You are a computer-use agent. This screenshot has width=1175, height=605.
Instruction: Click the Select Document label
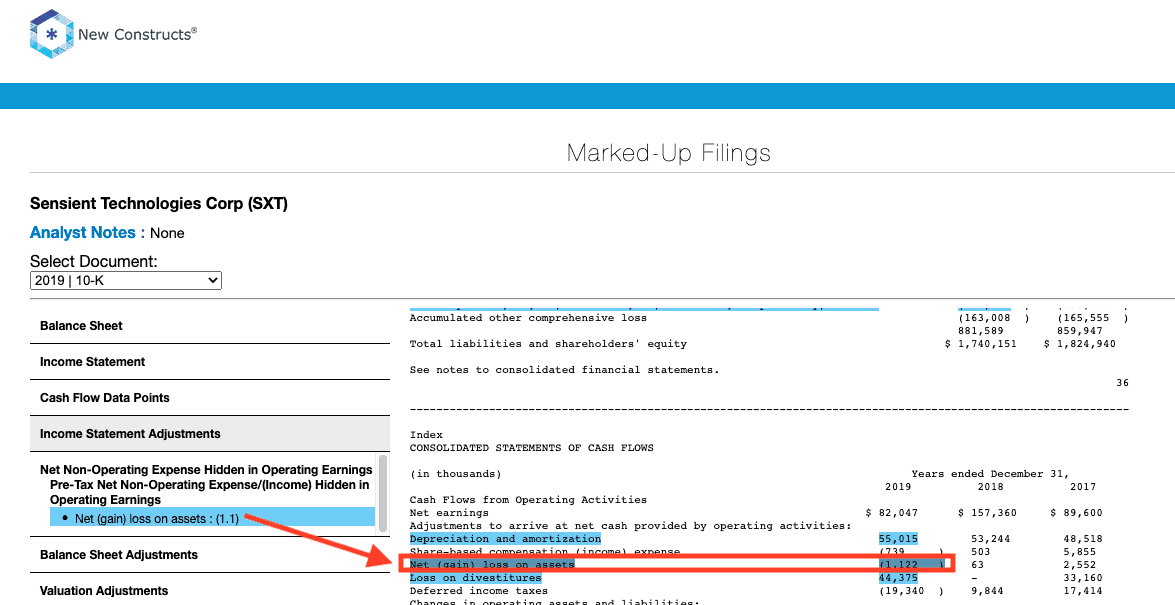click(x=94, y=262)
